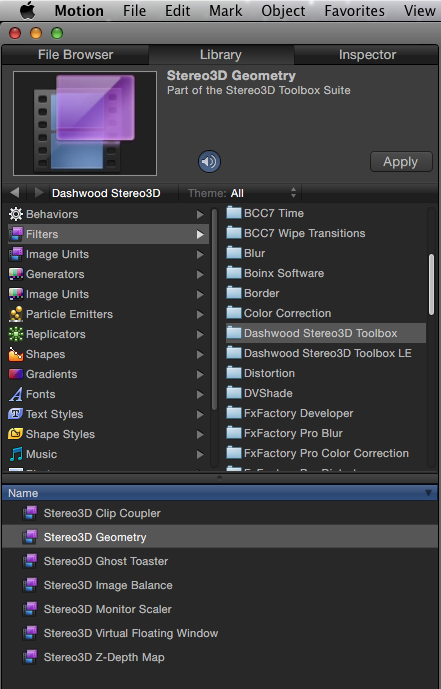Click the Stereo3D Ghost Toaster filter icon

point(30,561)
